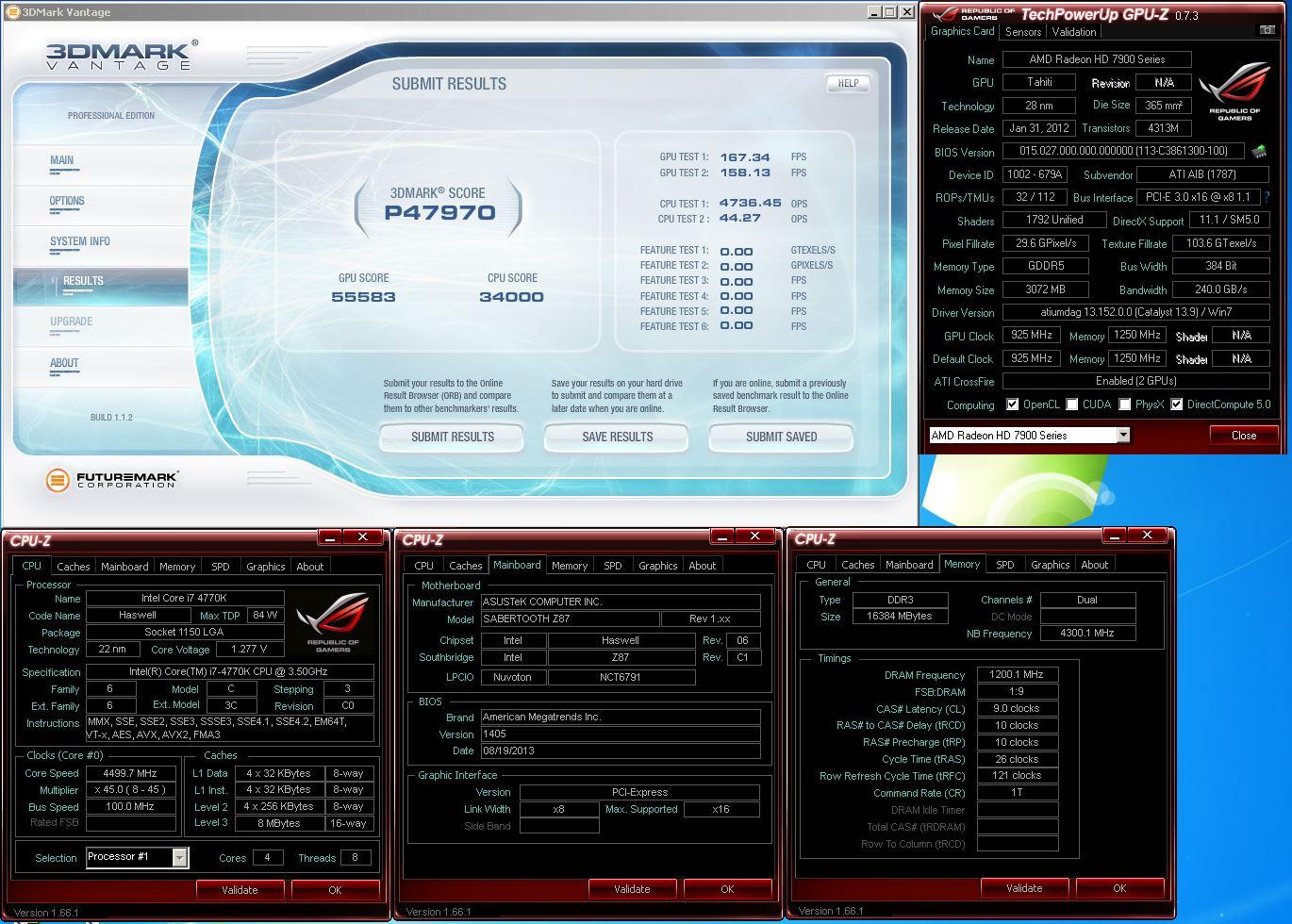
Task: Click Validate in the CPU-Z window showing motherboard info
Action: pyautogui.click(x=632, y=888)
